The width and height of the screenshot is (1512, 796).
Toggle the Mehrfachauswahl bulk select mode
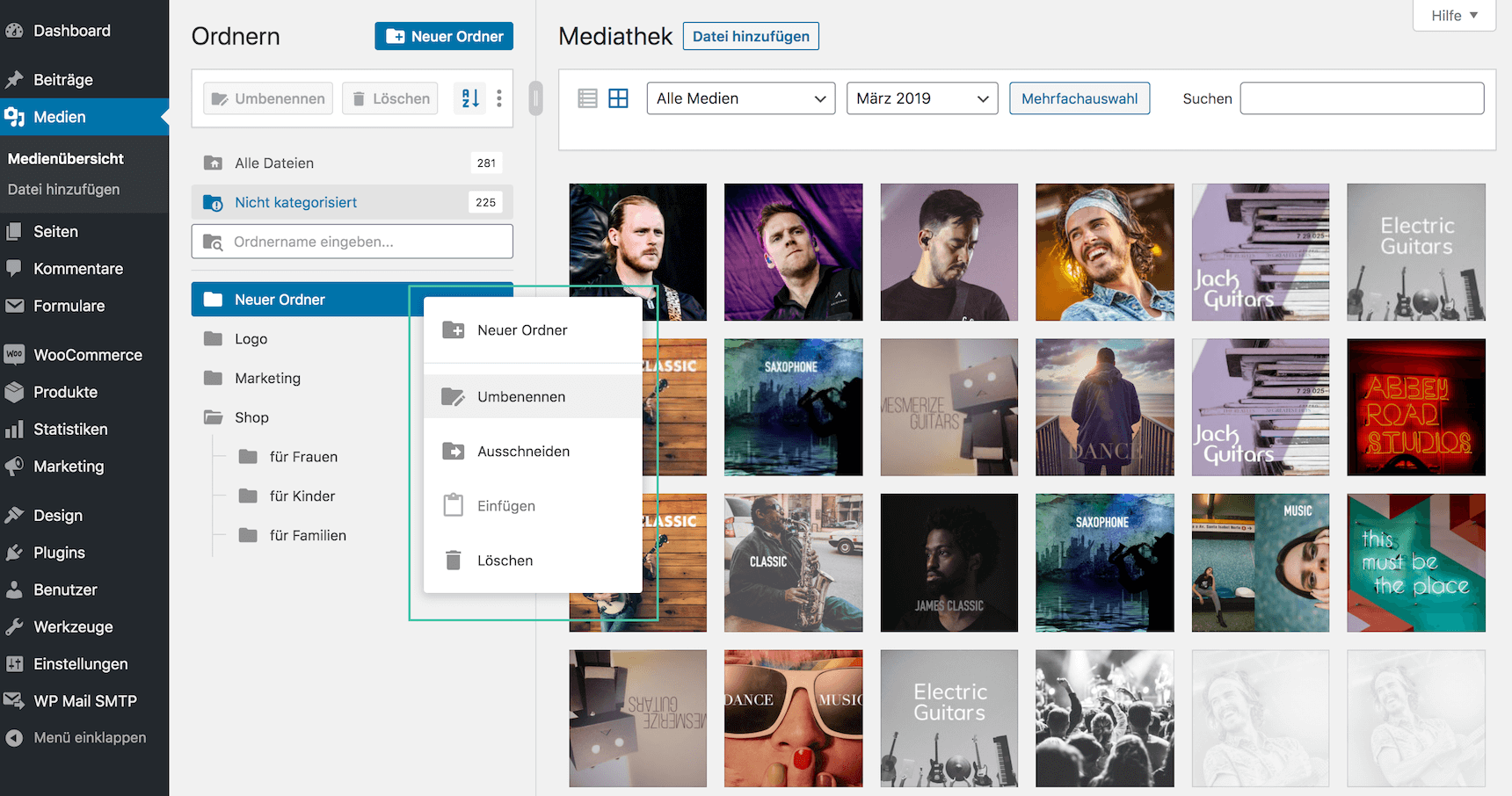(1079, 98)
